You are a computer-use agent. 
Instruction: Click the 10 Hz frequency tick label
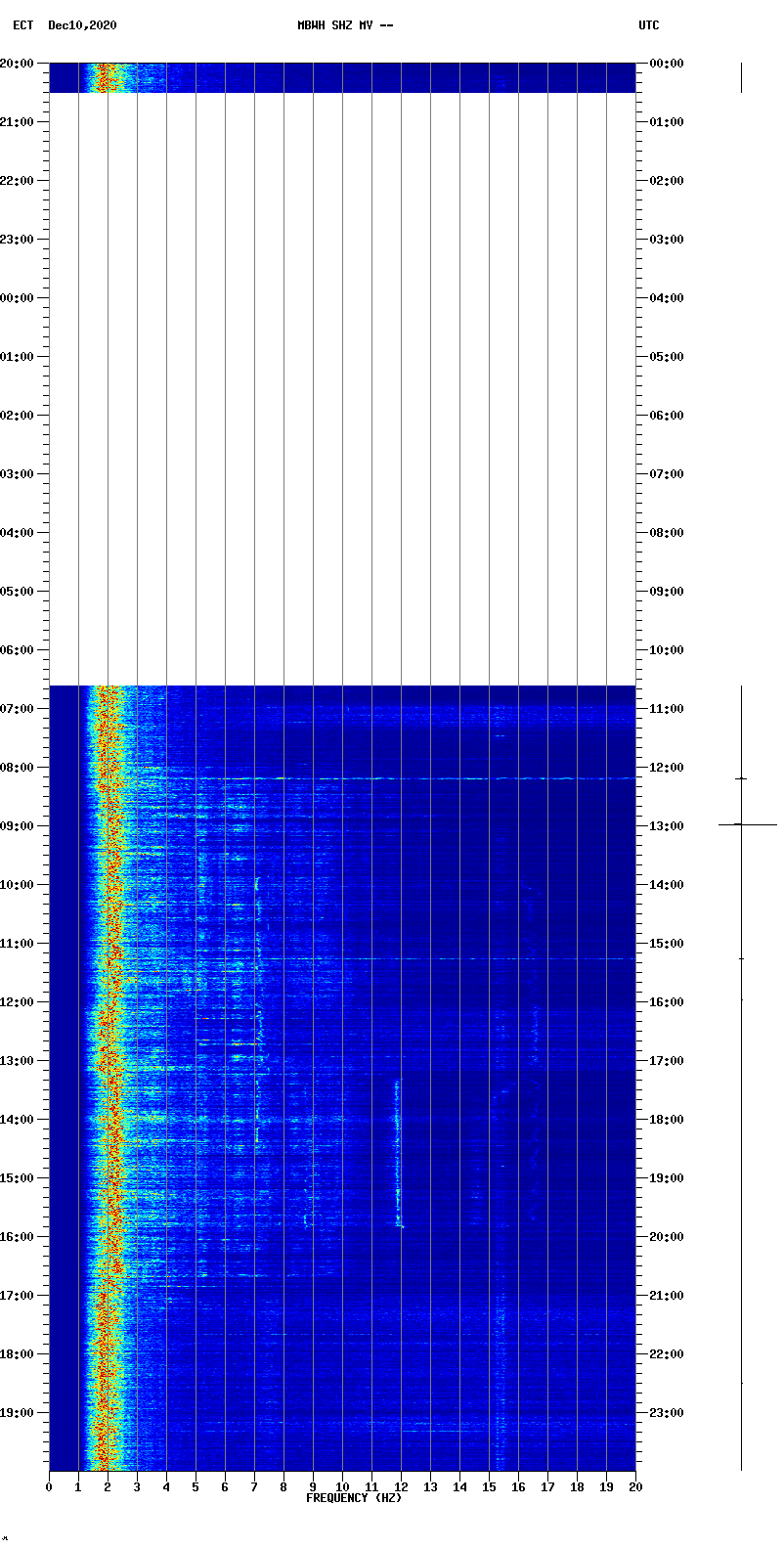tap(342, 1487)
